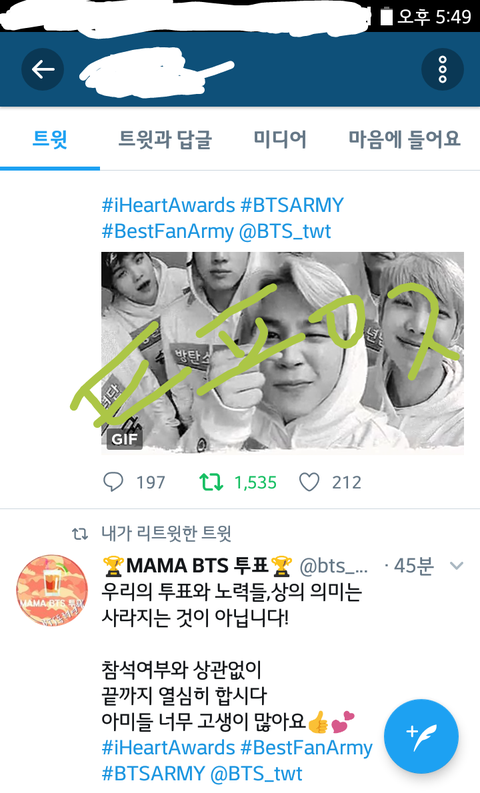Tap the 내가 리트윗한 트윗 retweet label
This screenshot has height=793, width=480.
166,533
